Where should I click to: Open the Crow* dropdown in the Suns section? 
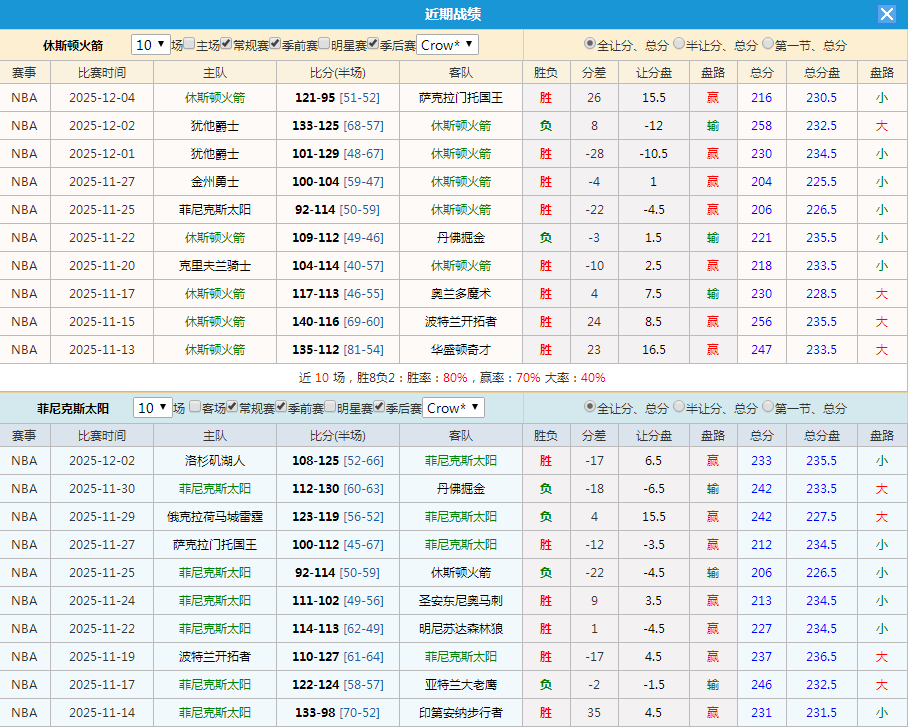pyautogui.click(x=450, y=408)
